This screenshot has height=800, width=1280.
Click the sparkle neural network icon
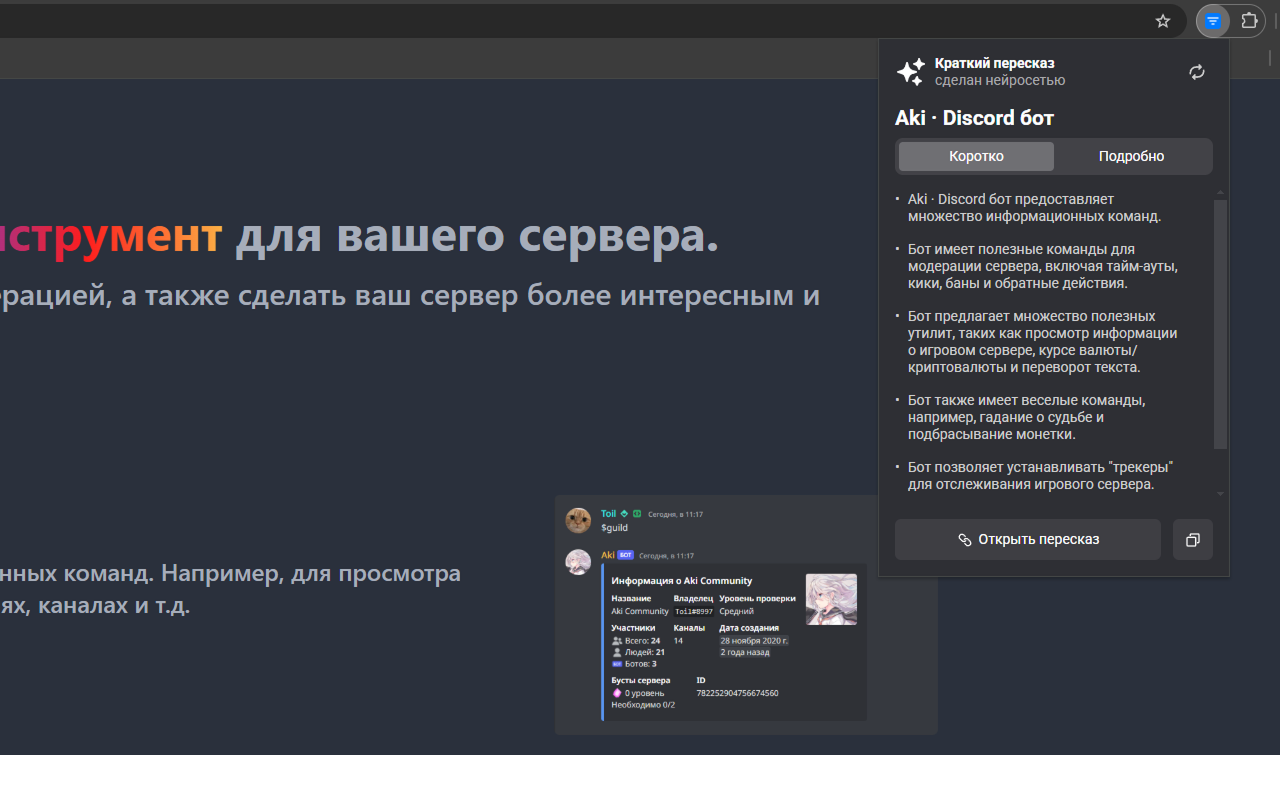910,72
